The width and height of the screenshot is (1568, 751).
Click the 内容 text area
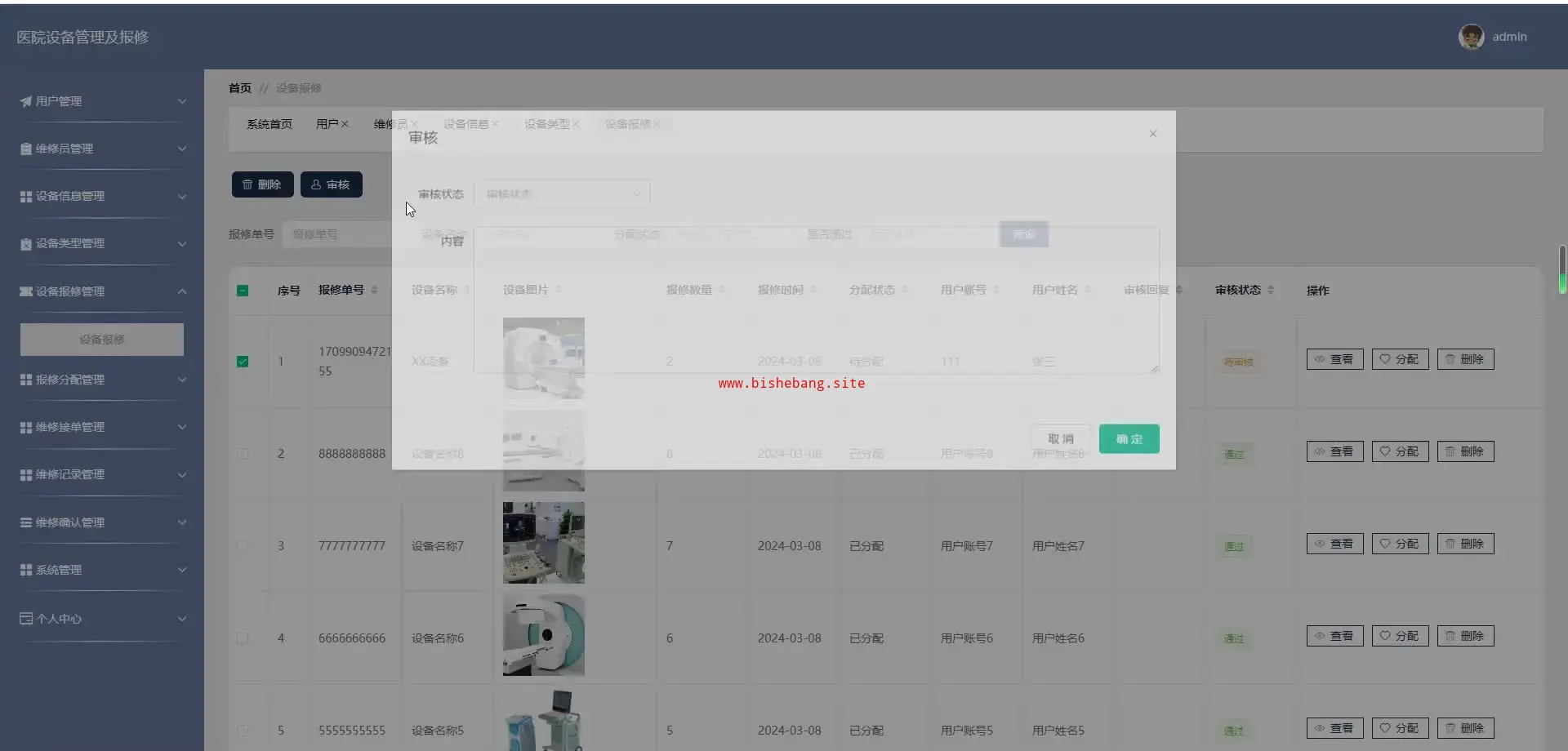tap(817, 300)
